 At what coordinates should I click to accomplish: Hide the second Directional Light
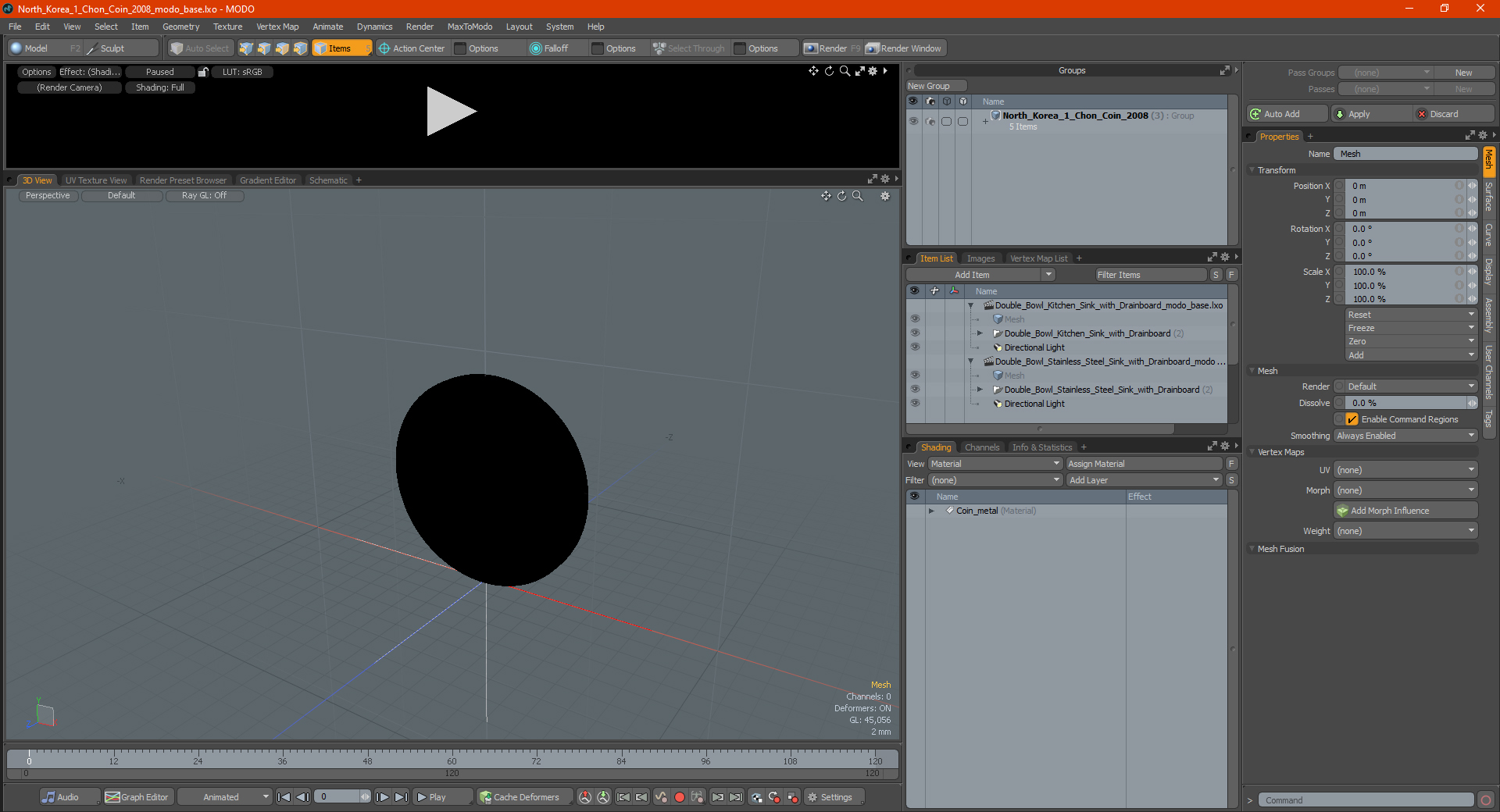[x=915, y=404]
